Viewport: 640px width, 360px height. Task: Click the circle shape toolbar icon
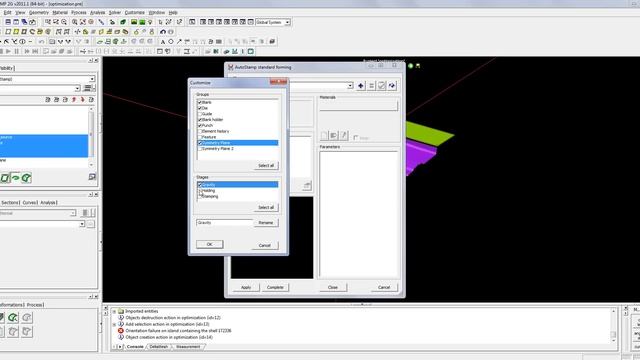[171, 42]
